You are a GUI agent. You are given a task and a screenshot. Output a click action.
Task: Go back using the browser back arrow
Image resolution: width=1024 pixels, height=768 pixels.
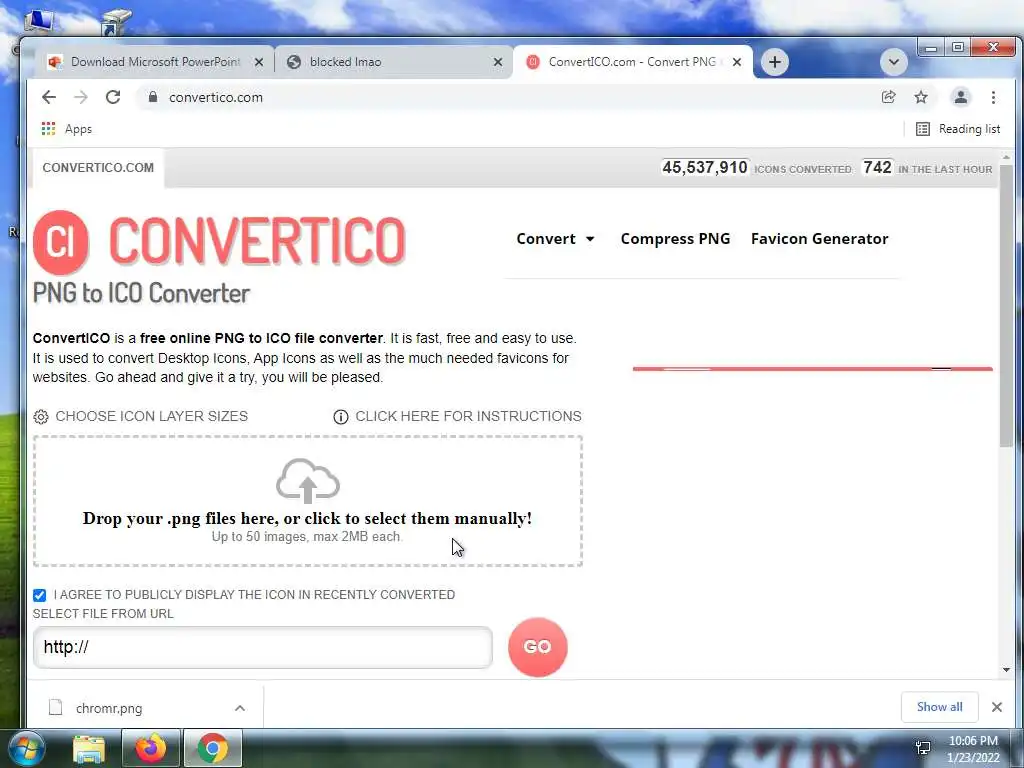[49, 97]
